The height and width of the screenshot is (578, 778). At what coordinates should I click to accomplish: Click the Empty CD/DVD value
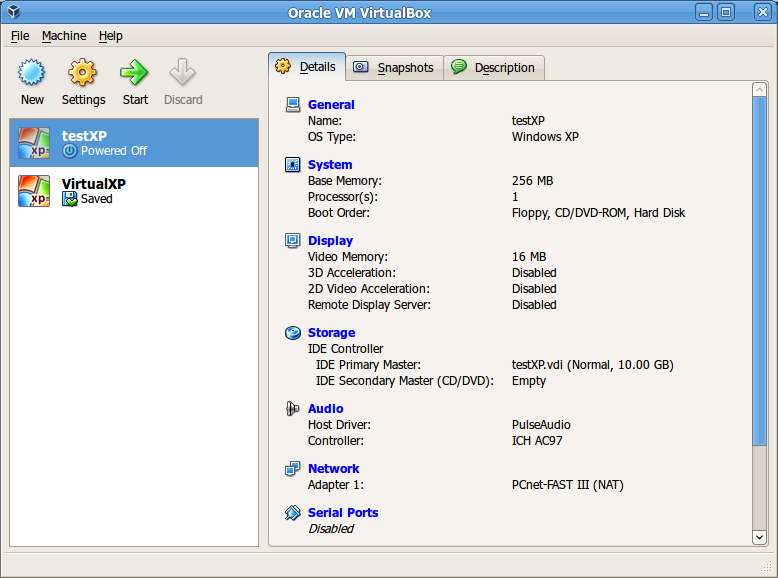click(528, 381)
